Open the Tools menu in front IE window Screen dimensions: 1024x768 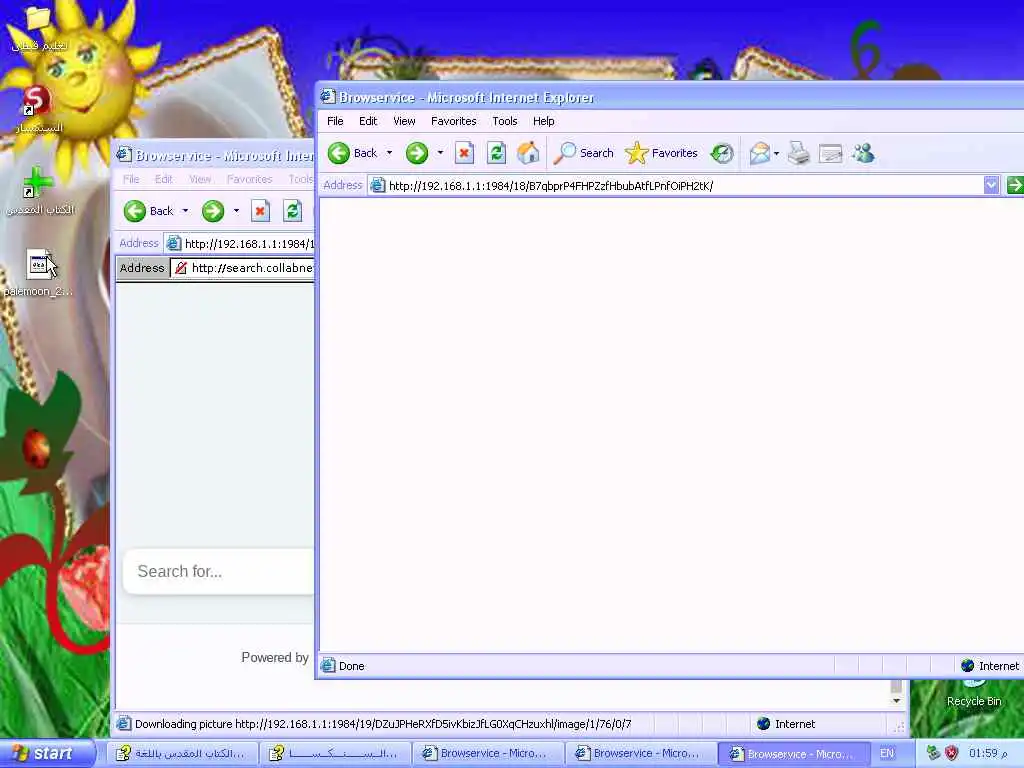[505, 121]
